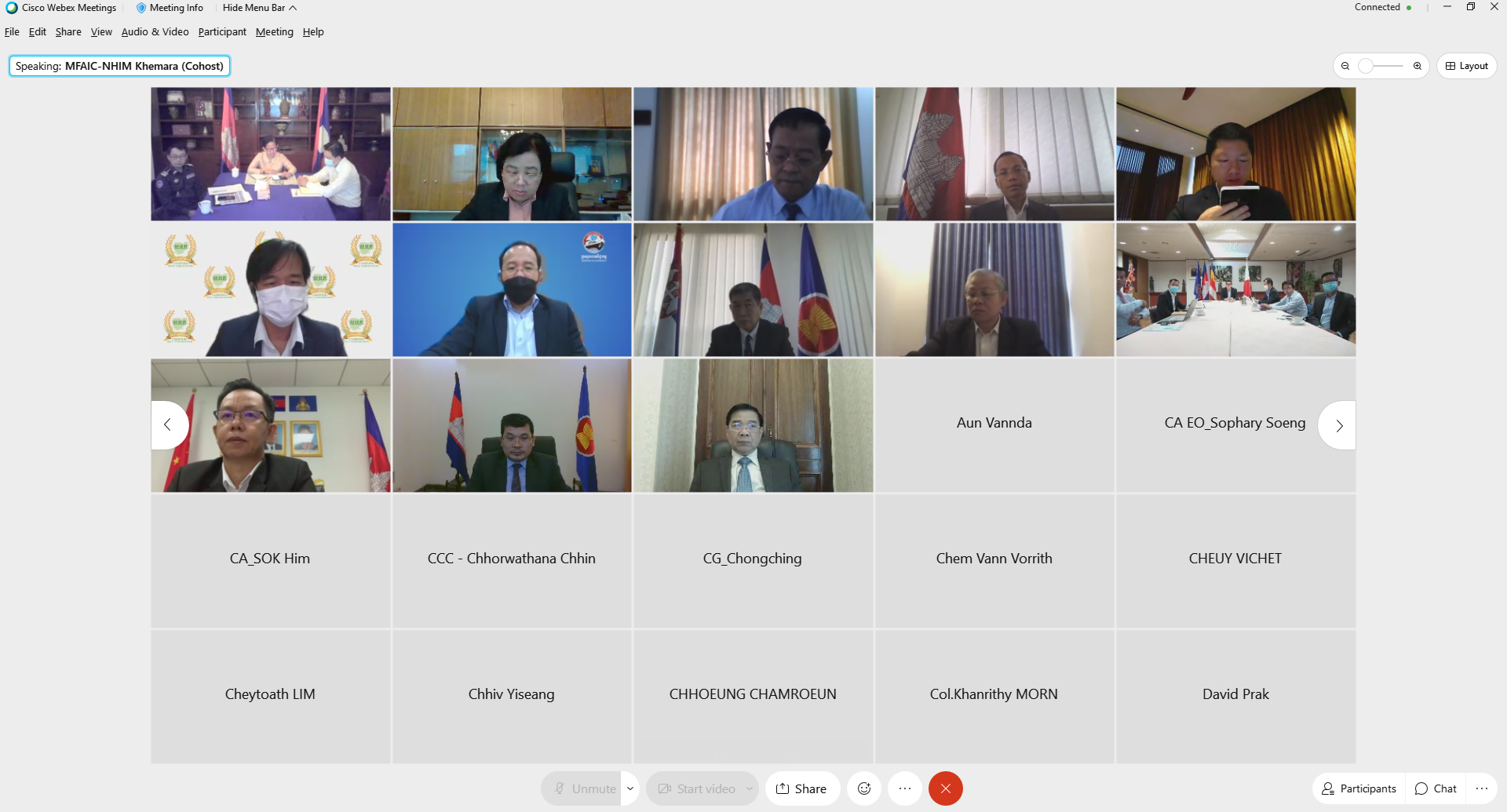The image size is (1507, 812).
Task: Expand video options arrow beside Start video
Action: (750, 788)
